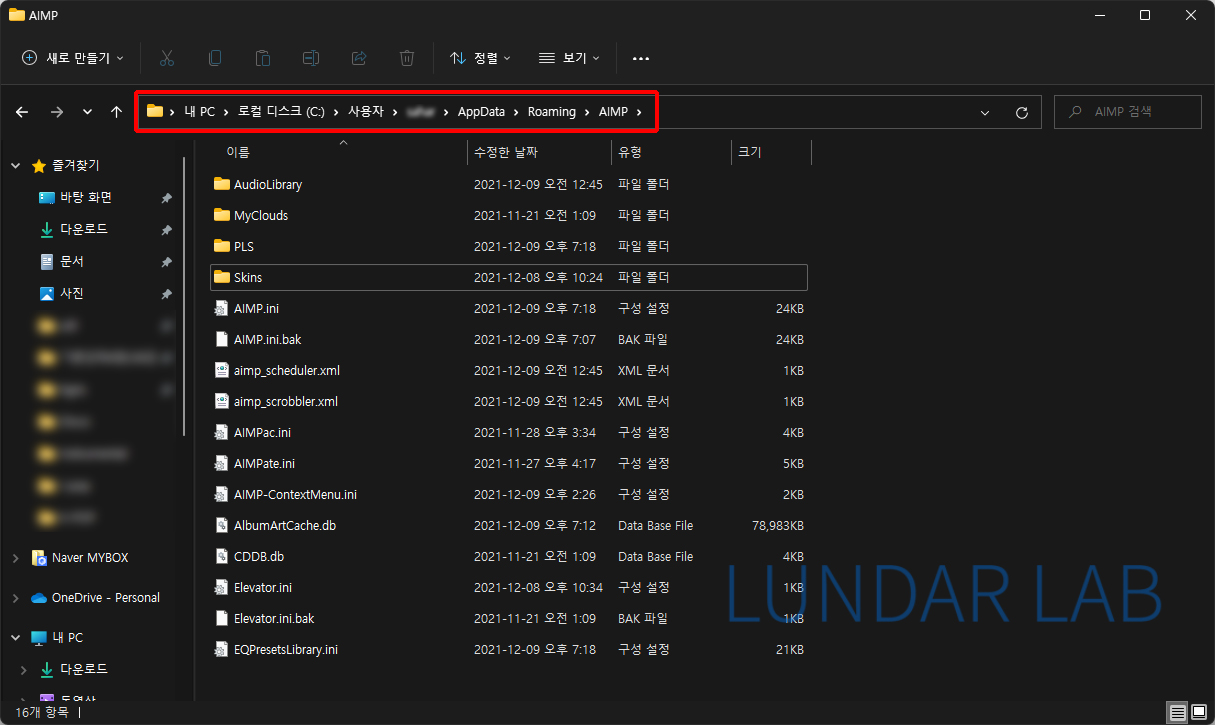
Task: Click the pin icon next to 문서
Action: click(166, 262)
